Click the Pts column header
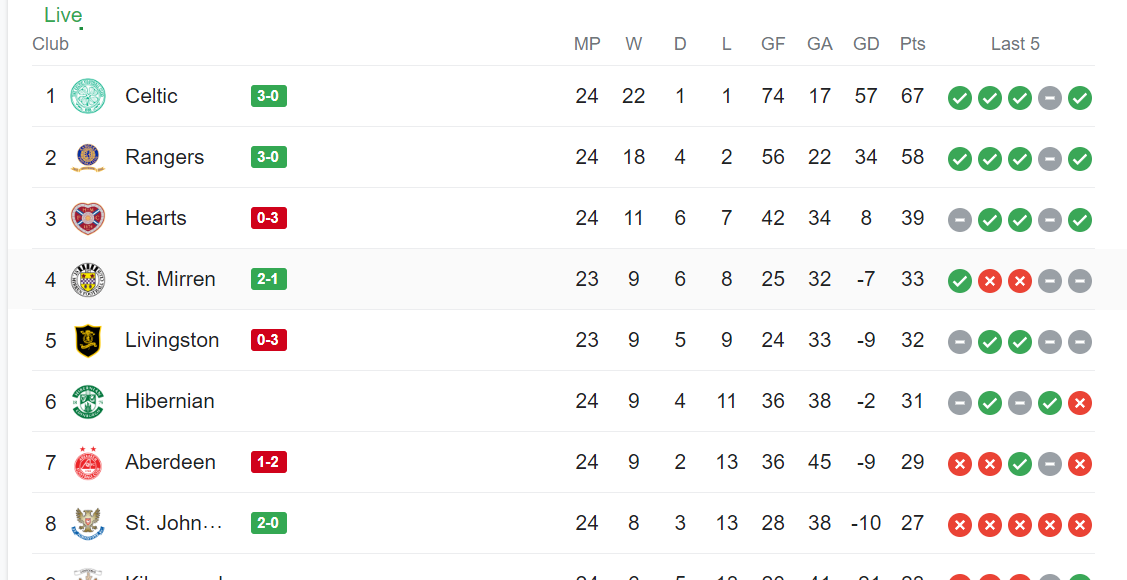 coord(913,44)
